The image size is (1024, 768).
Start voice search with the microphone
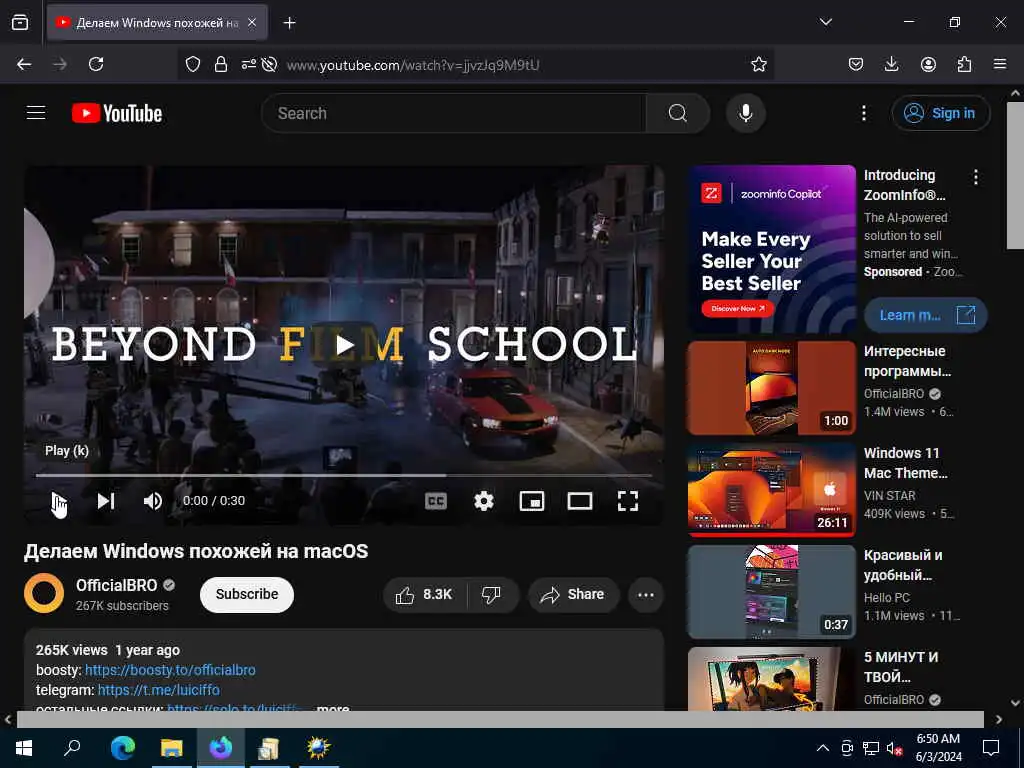(746, 113)
